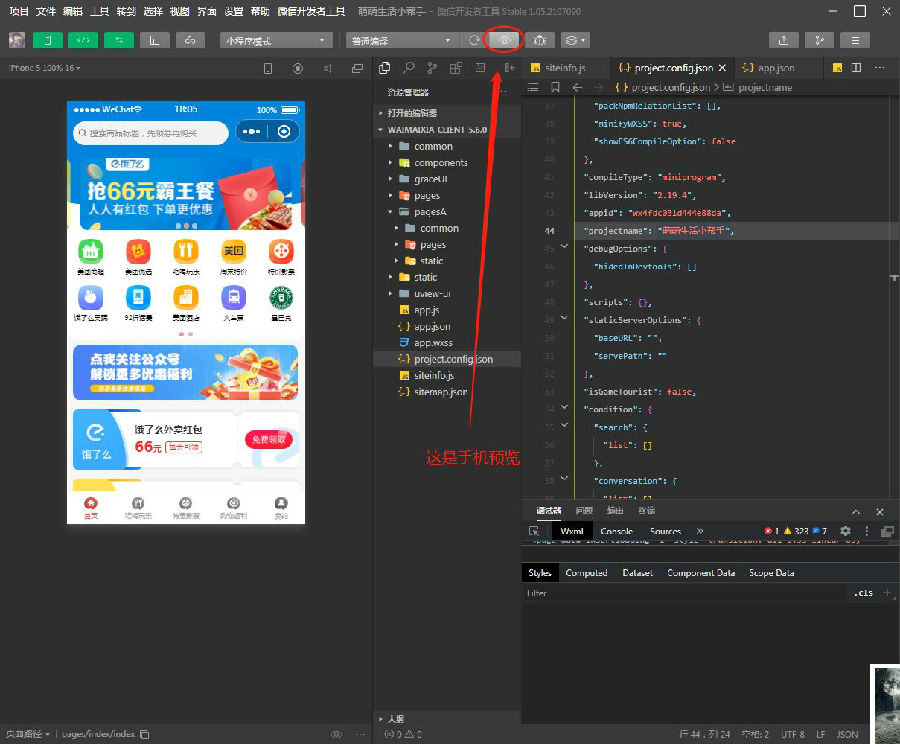This screenshot has width=900, height=744.
Task: Click the phone preview eye icon
Action: pos(504,40)
